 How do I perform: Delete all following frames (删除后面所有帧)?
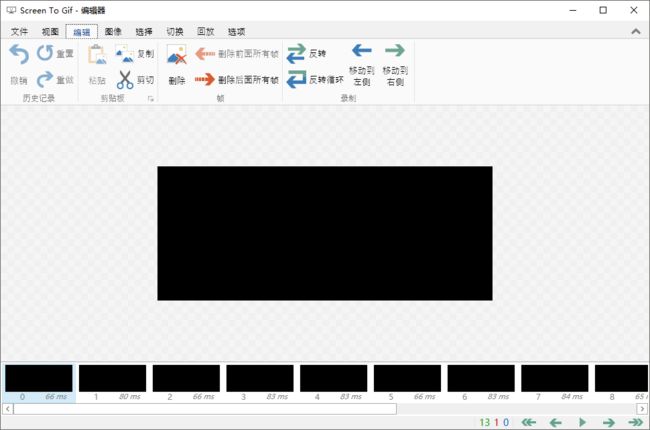237,80
